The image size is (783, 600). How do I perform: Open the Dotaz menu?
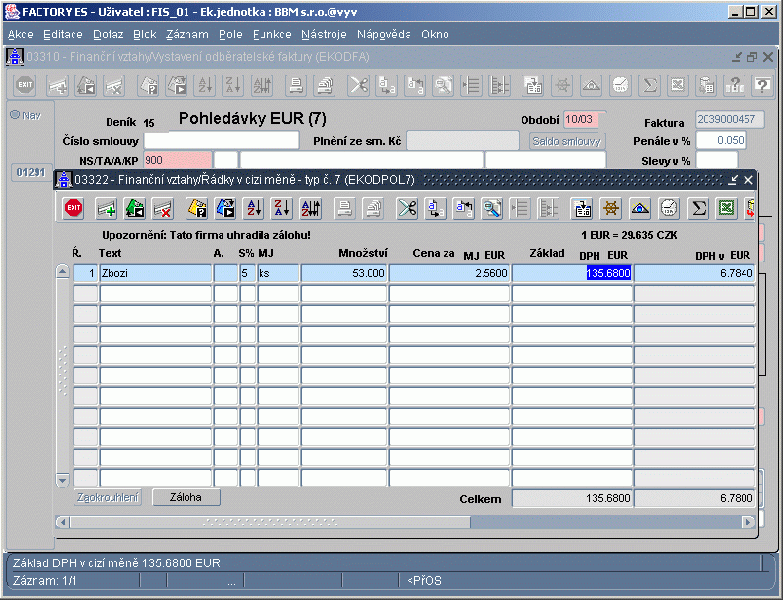tap(108, 34)
